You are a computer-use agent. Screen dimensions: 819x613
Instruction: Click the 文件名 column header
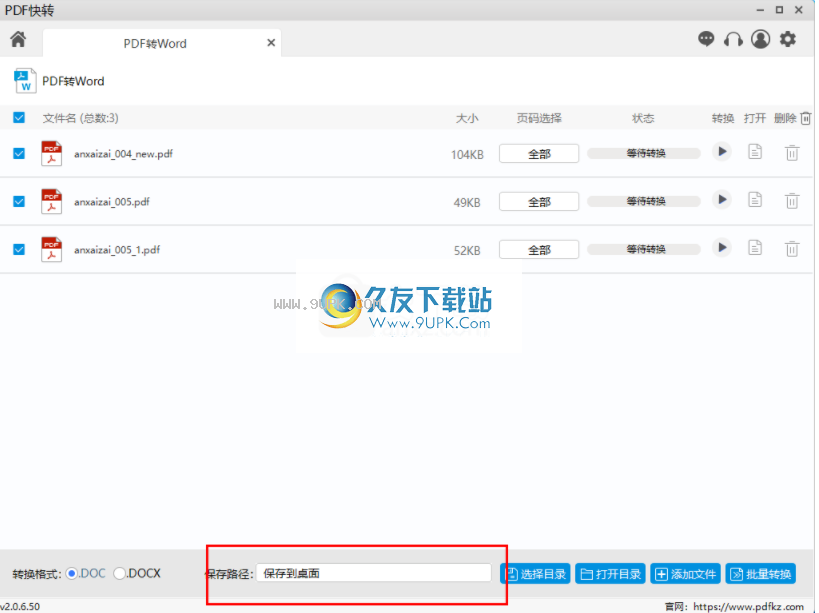tap(80, 119)
